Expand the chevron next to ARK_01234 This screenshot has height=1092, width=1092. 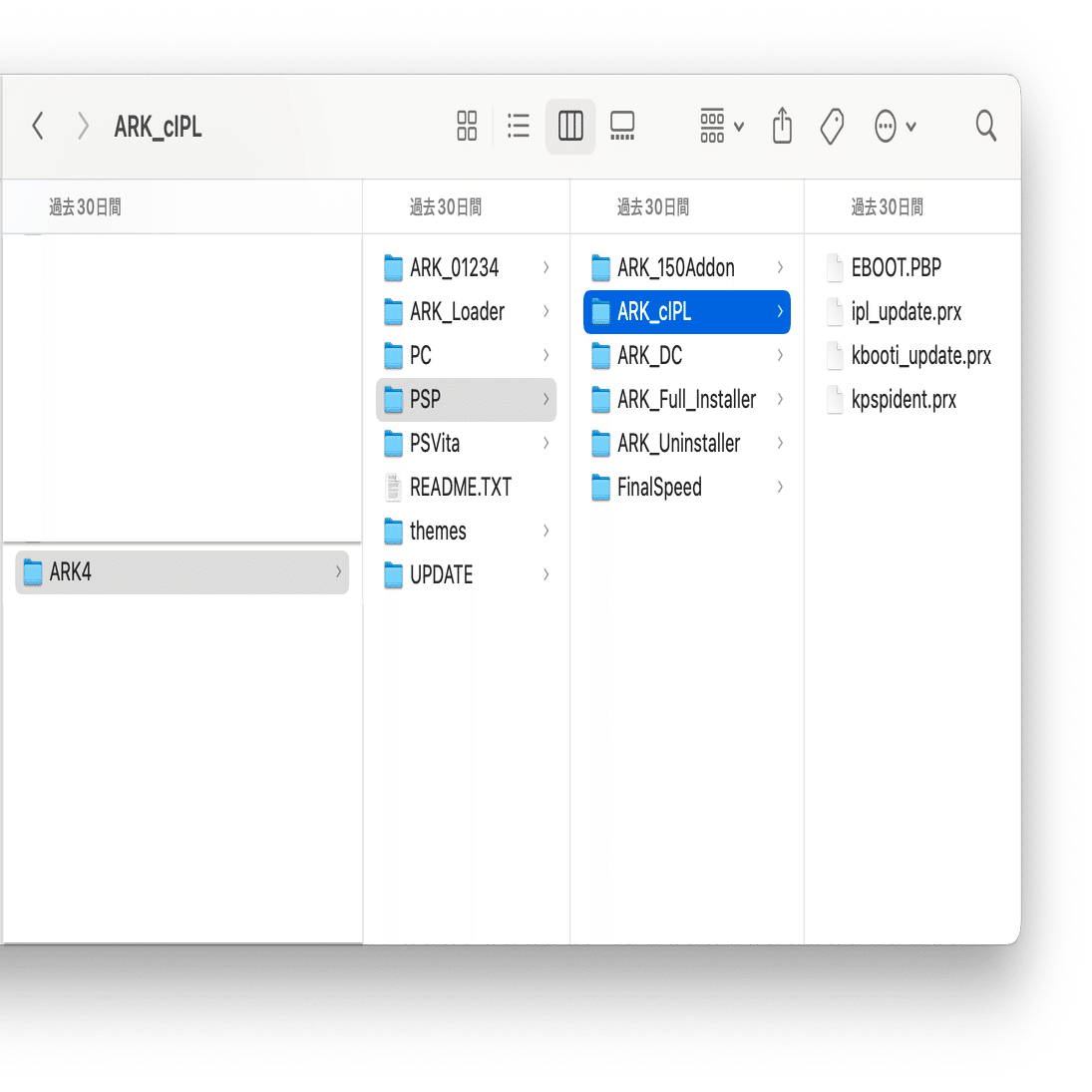pos(546,267)
